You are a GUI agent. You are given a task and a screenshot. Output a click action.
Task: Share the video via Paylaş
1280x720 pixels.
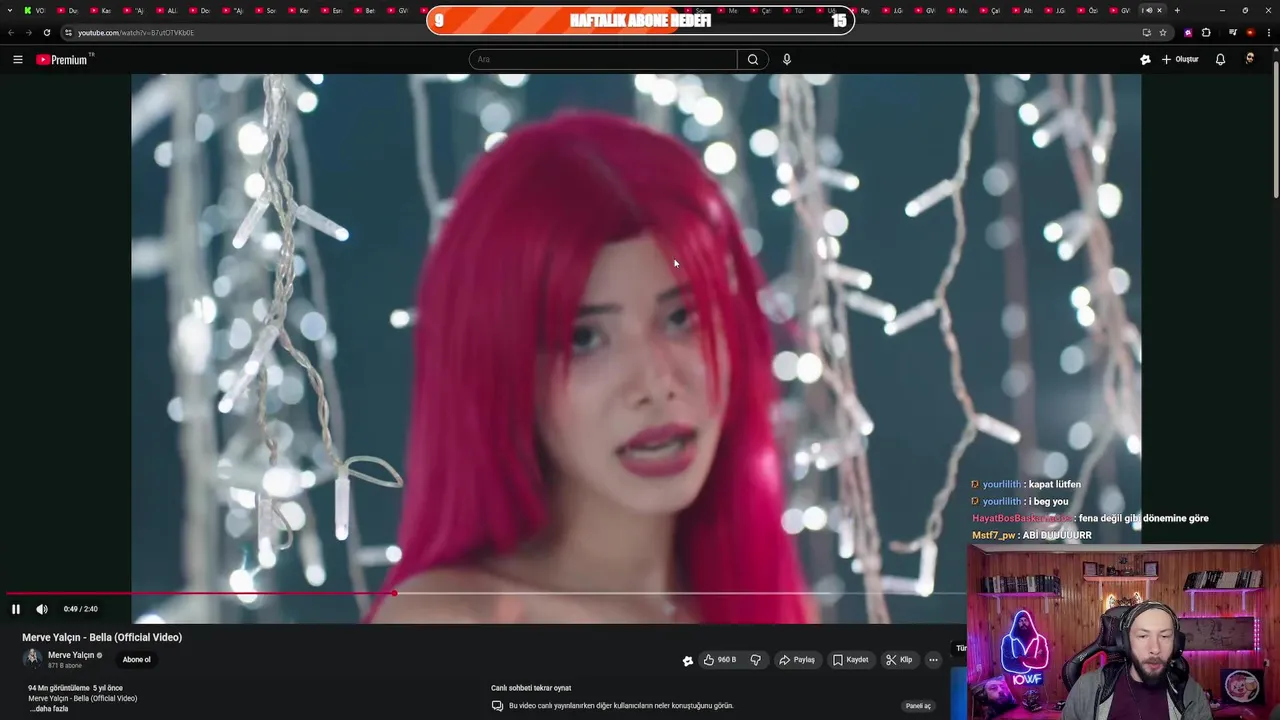tap(797, 660)
